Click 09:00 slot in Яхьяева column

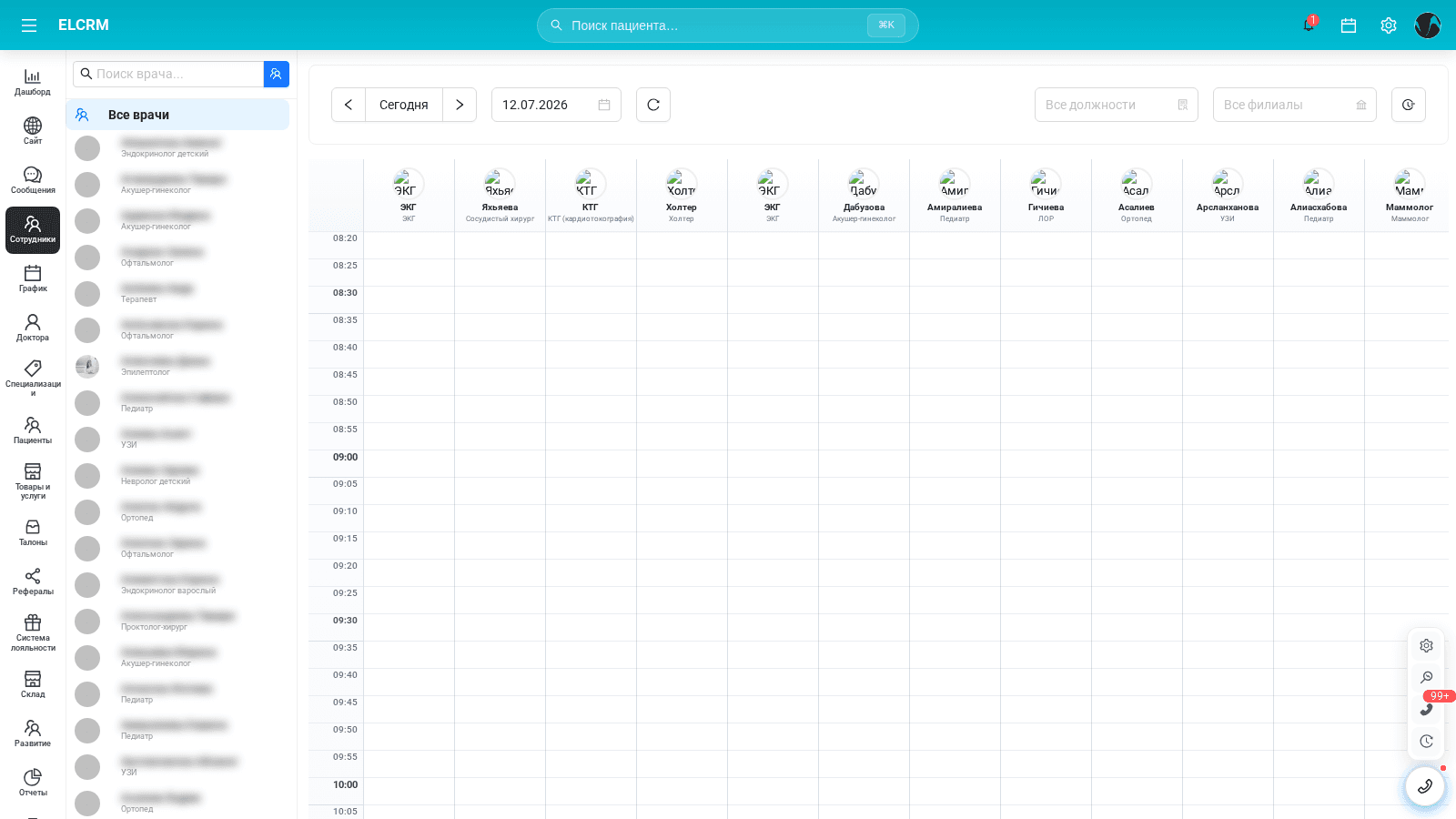point(500,464)
